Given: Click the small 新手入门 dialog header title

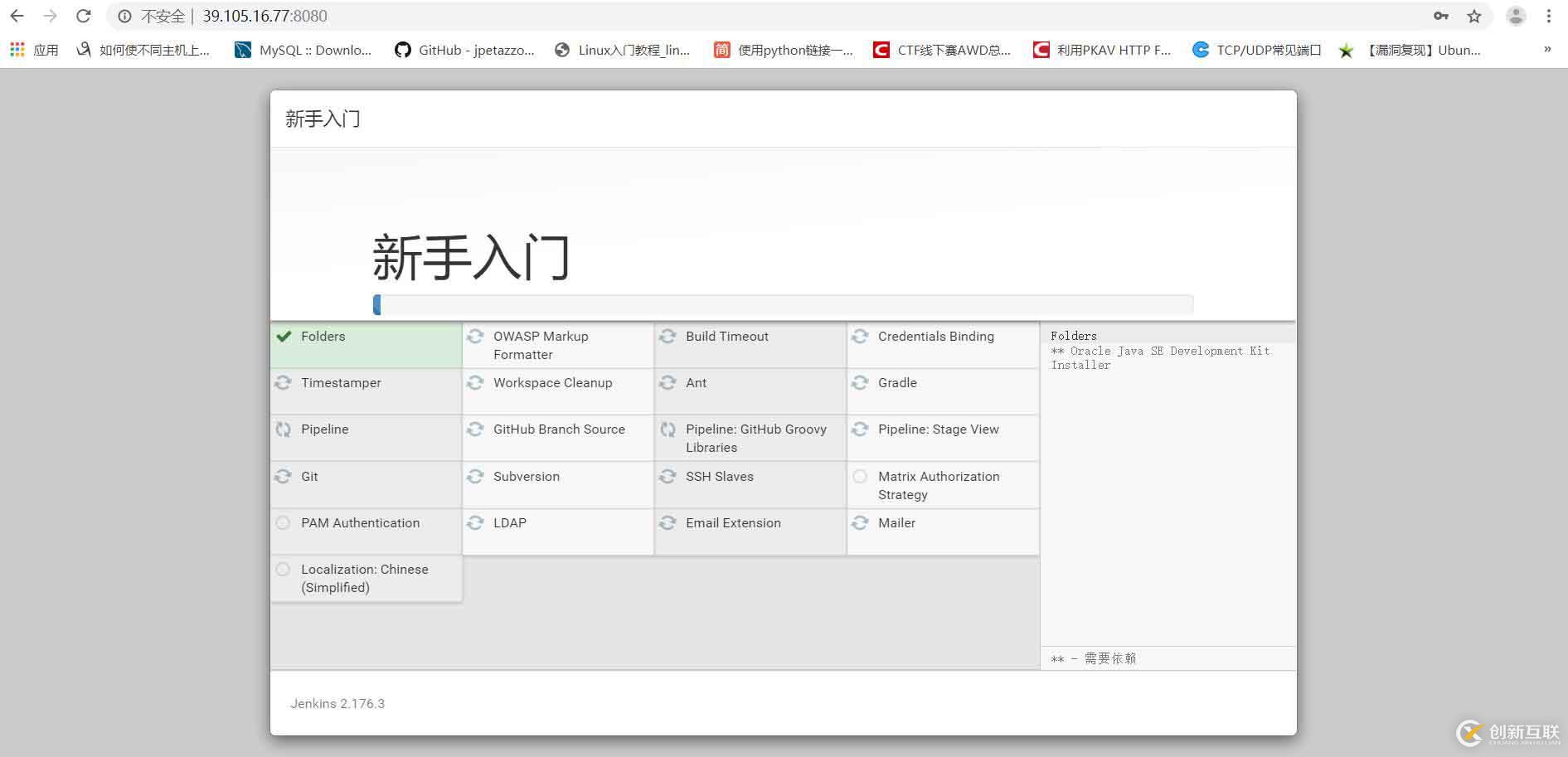Looking at the screenshot, I should (x=323, y=119).
